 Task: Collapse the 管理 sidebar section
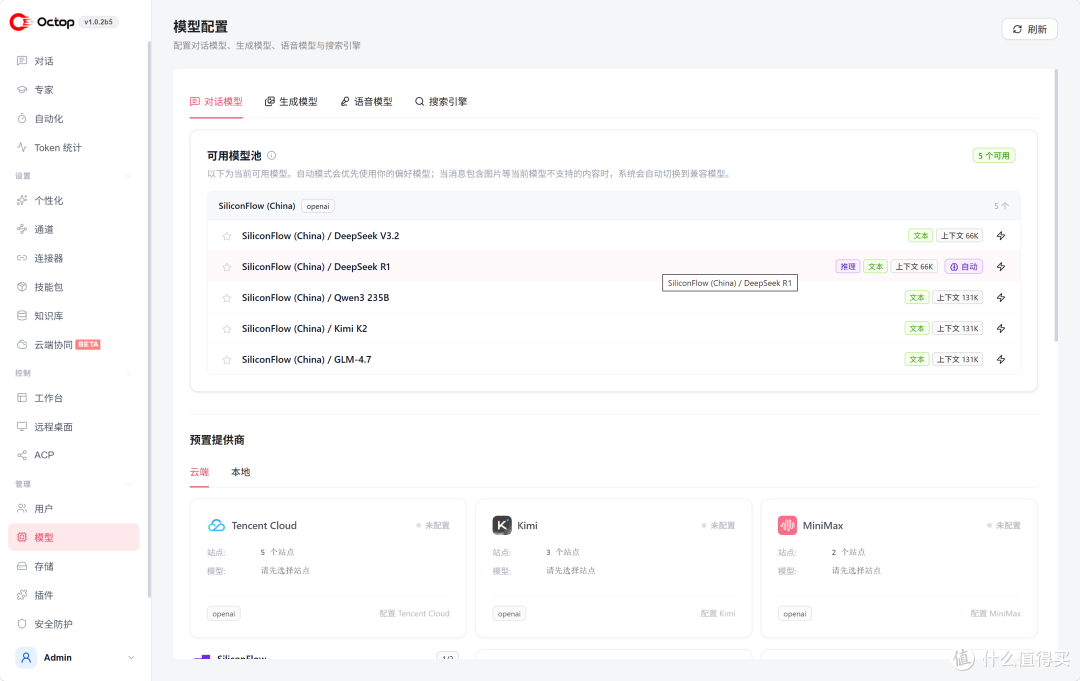pyautogui.click(x=129, y=484)
